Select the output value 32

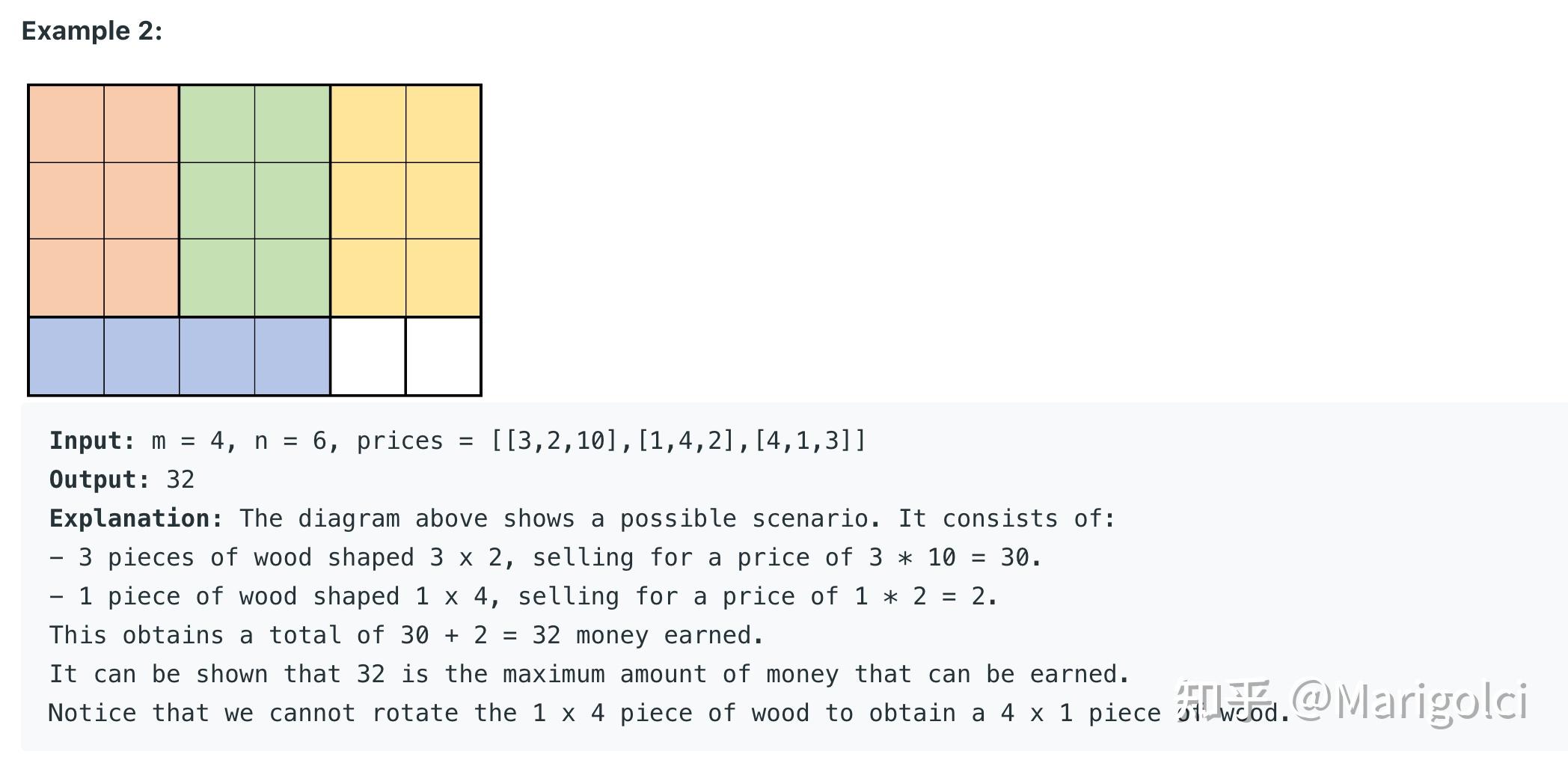(x=180, y=480)
